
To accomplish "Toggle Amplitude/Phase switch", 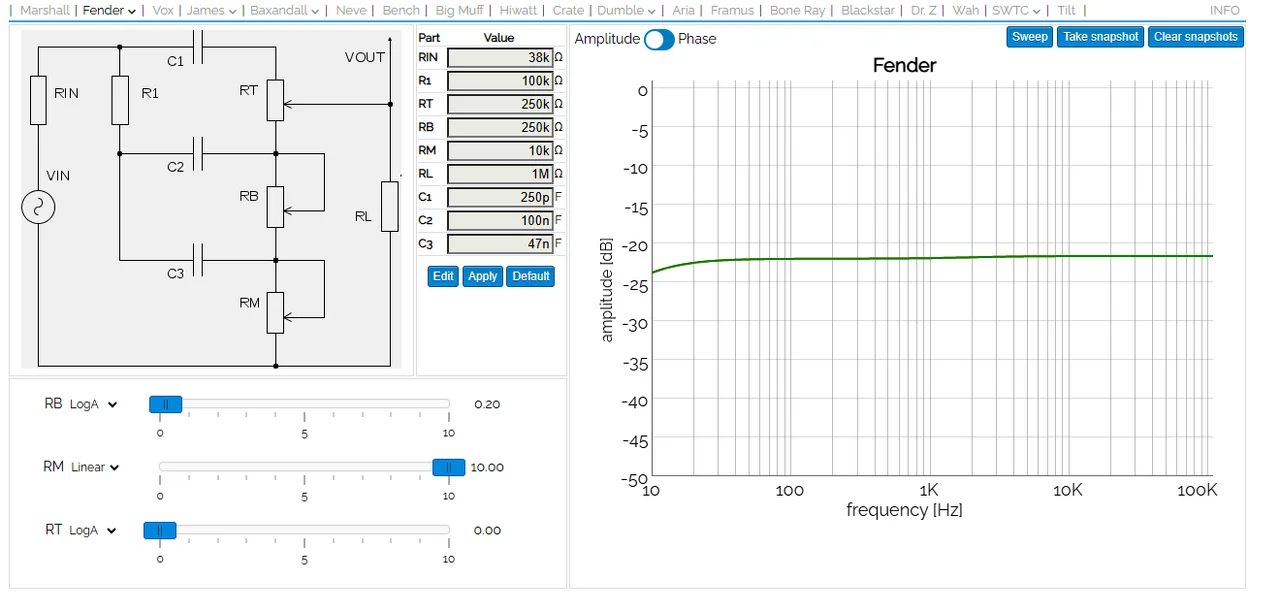I will click(658, 39).
